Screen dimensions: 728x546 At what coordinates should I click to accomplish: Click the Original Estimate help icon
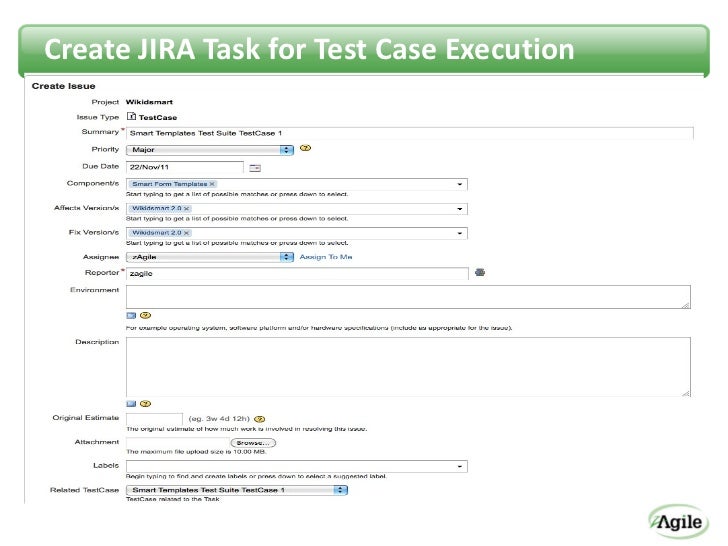point(260,419)
